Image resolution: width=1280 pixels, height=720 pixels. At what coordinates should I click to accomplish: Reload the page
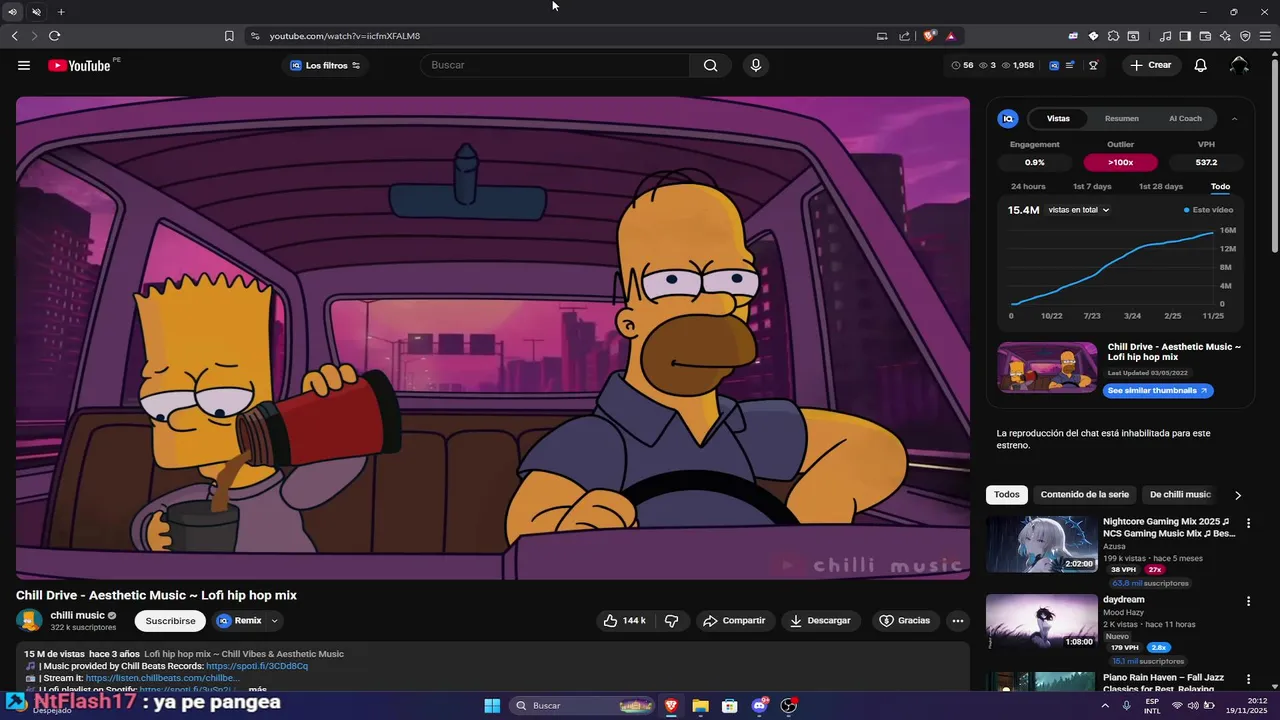pos(54,36)
